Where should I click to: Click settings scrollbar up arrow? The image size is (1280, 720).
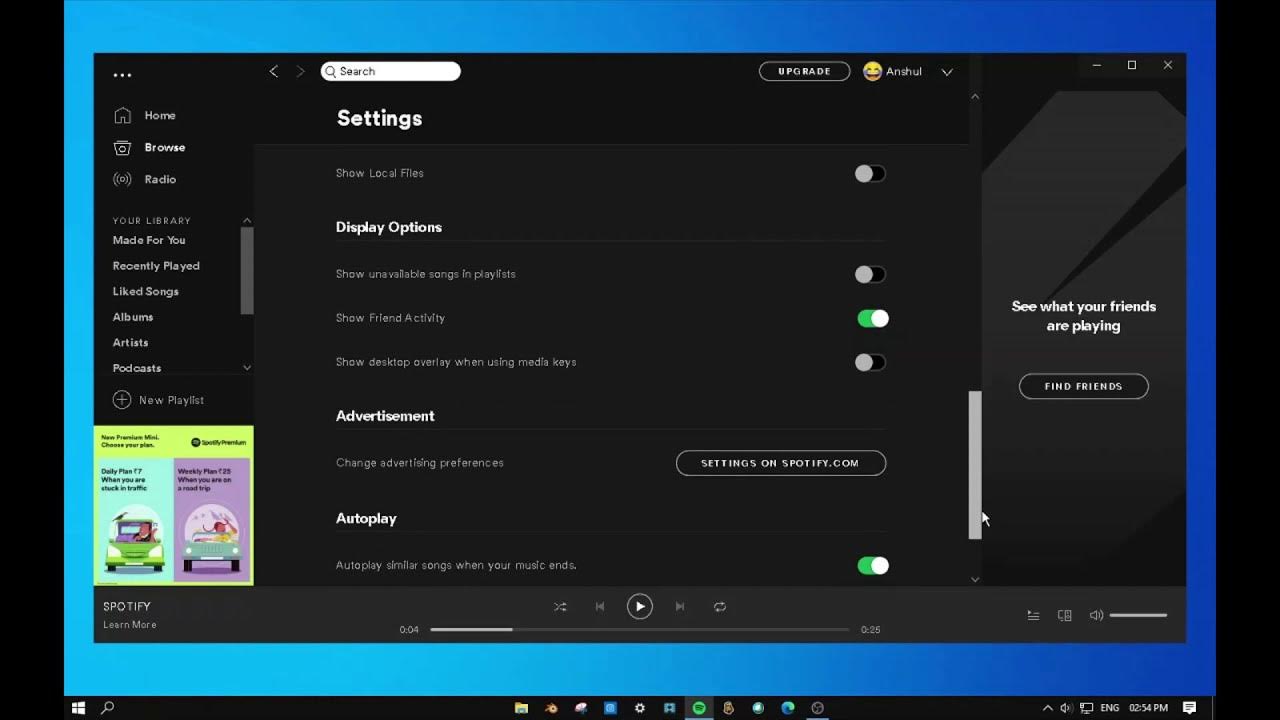coord(975,97)
